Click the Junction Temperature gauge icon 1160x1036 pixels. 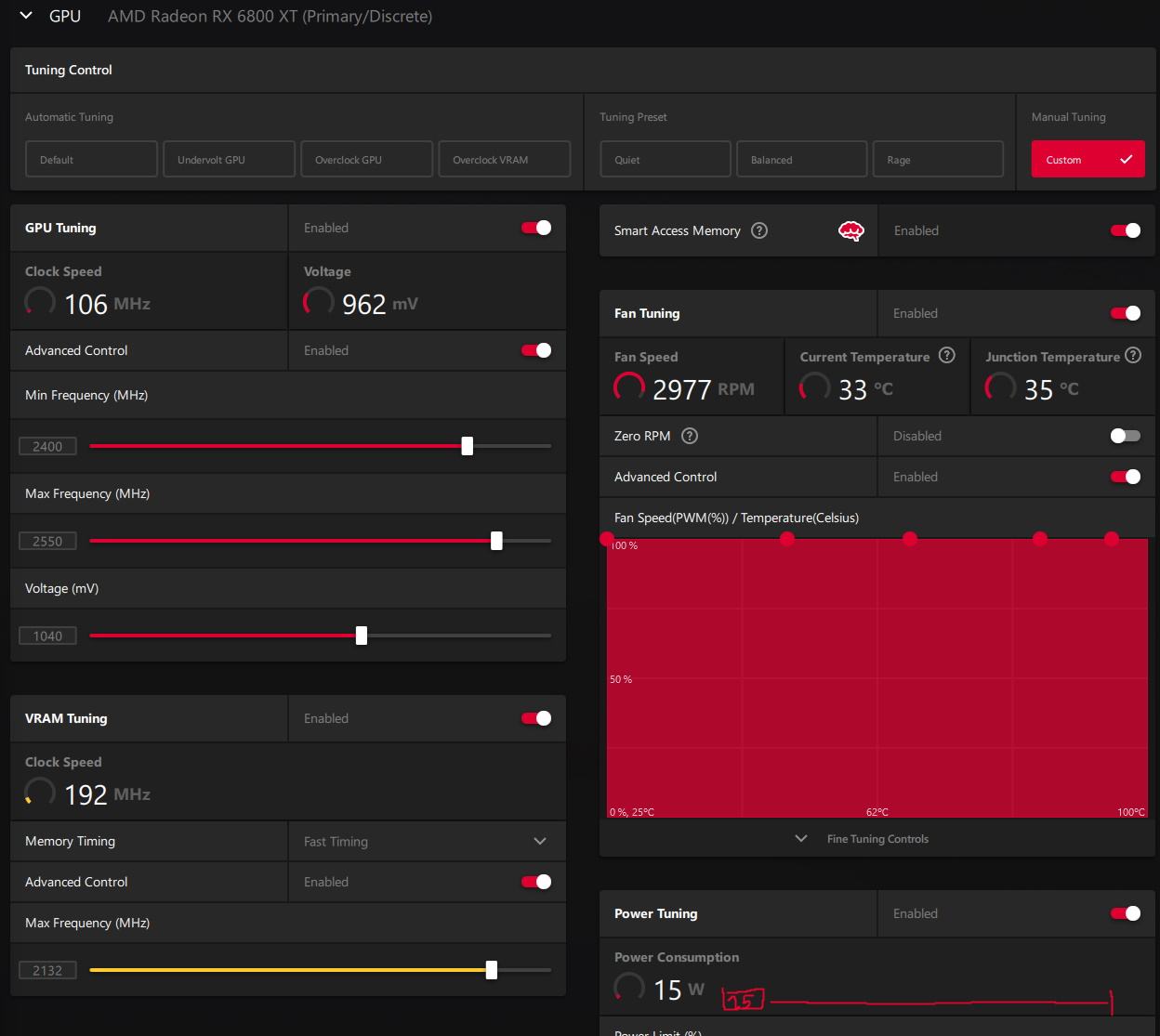[1001, 387]
